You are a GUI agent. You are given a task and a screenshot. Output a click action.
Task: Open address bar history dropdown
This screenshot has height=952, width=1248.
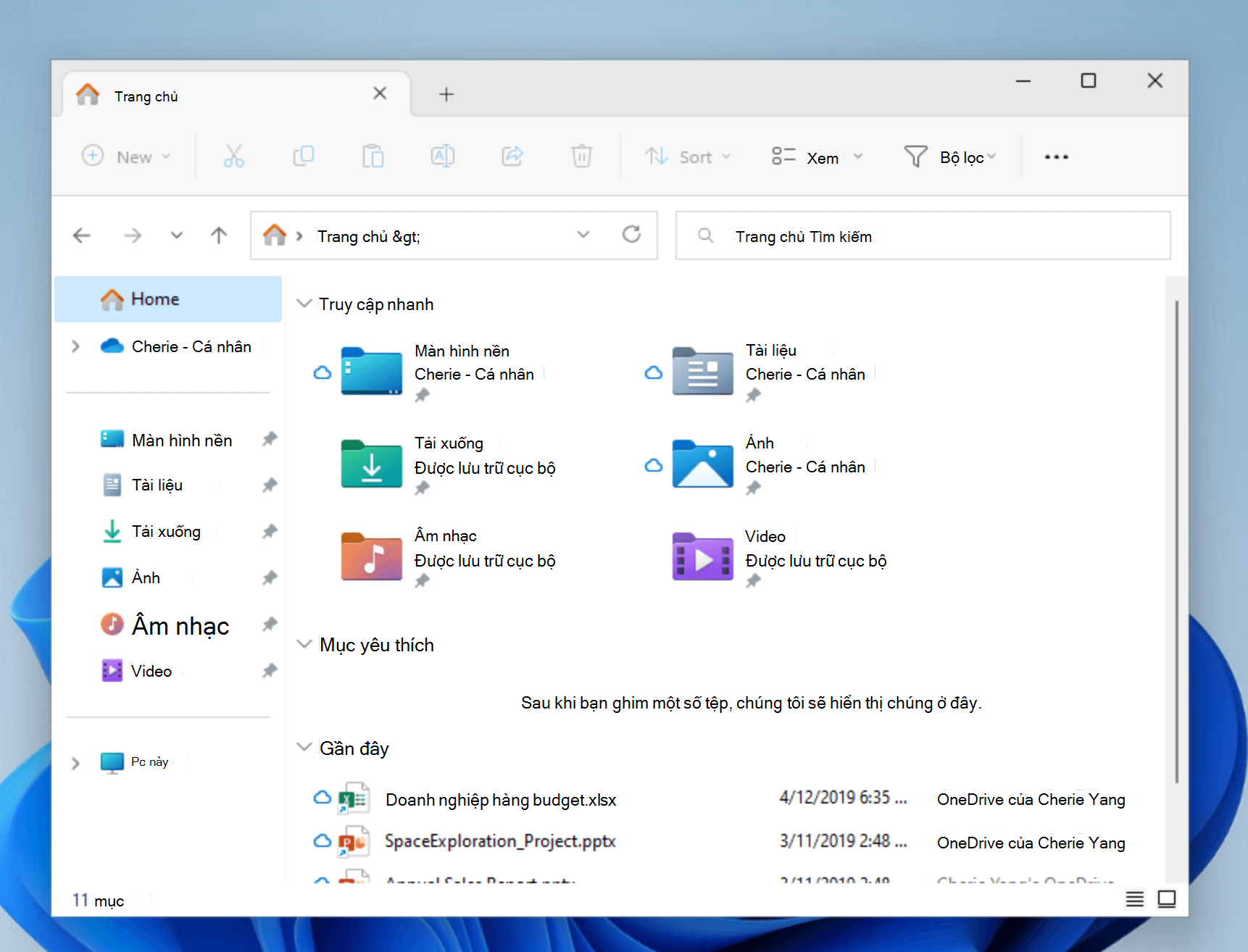coord(583,235)
